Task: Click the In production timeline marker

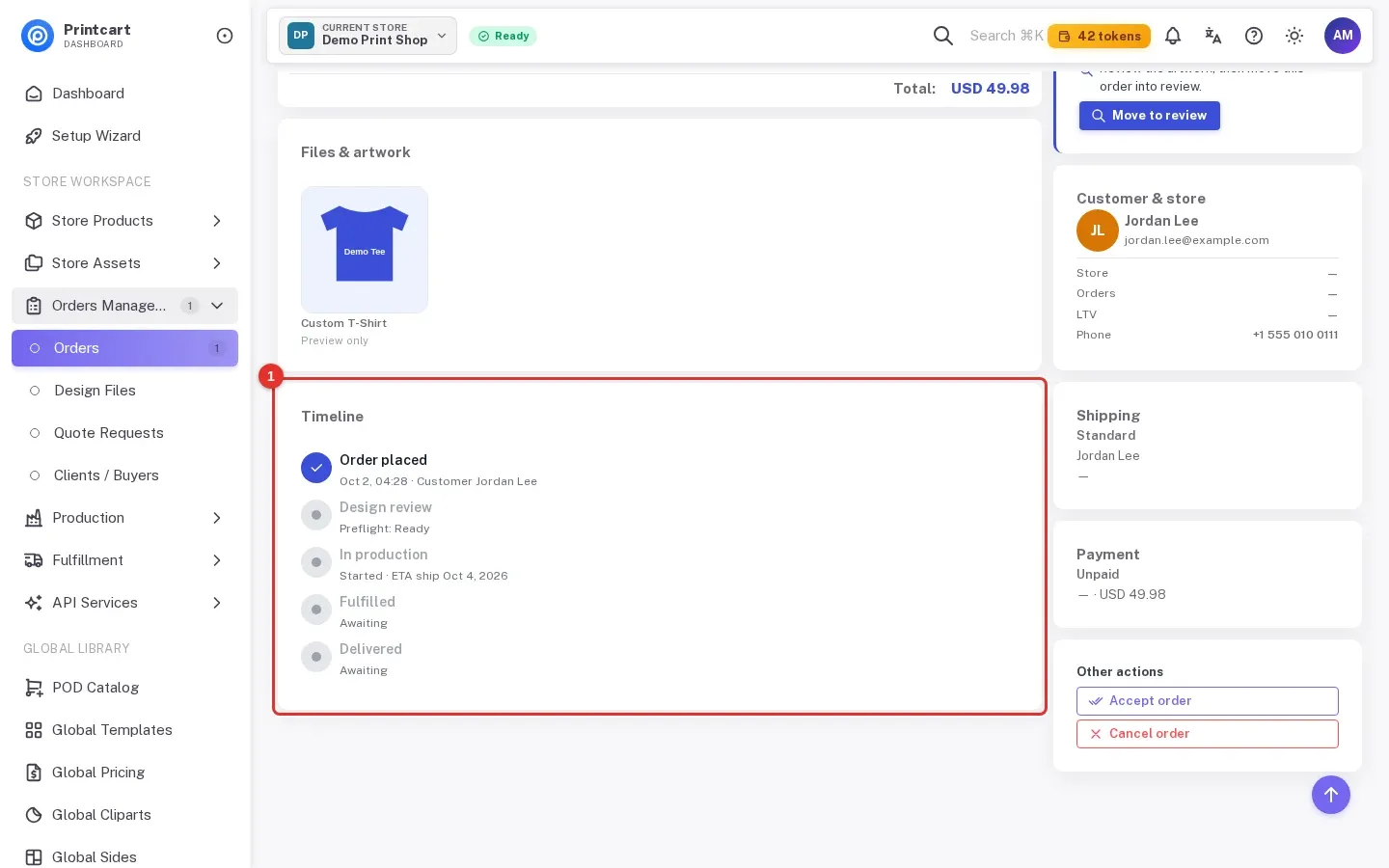Action: [x=316, y=562]
